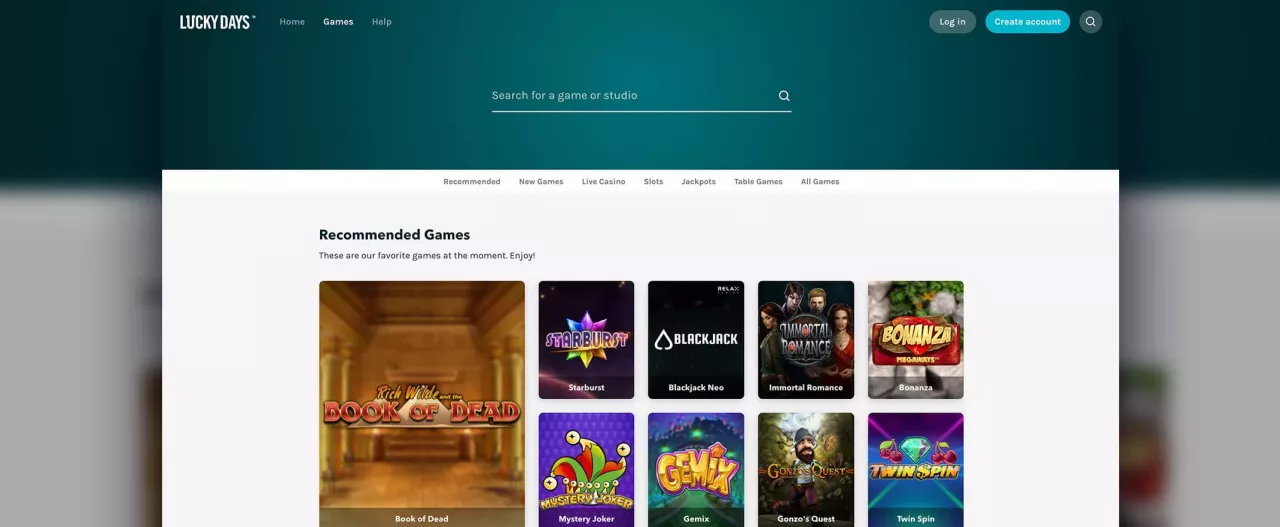Switch to the Jackpots tab
This screenshot has width=1280, height=527.
(699, 182)
